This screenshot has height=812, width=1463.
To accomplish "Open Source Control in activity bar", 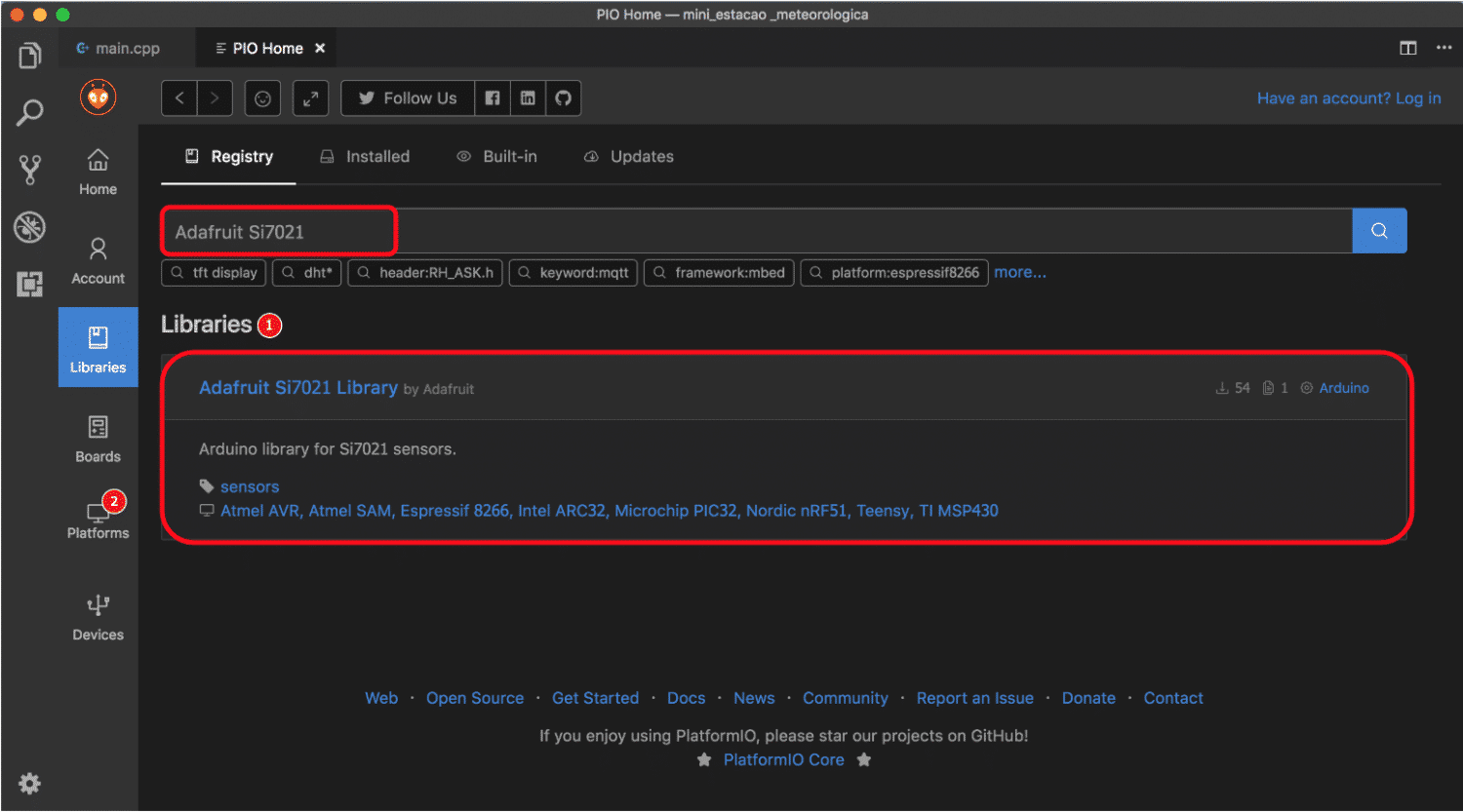I will [30, 170].
